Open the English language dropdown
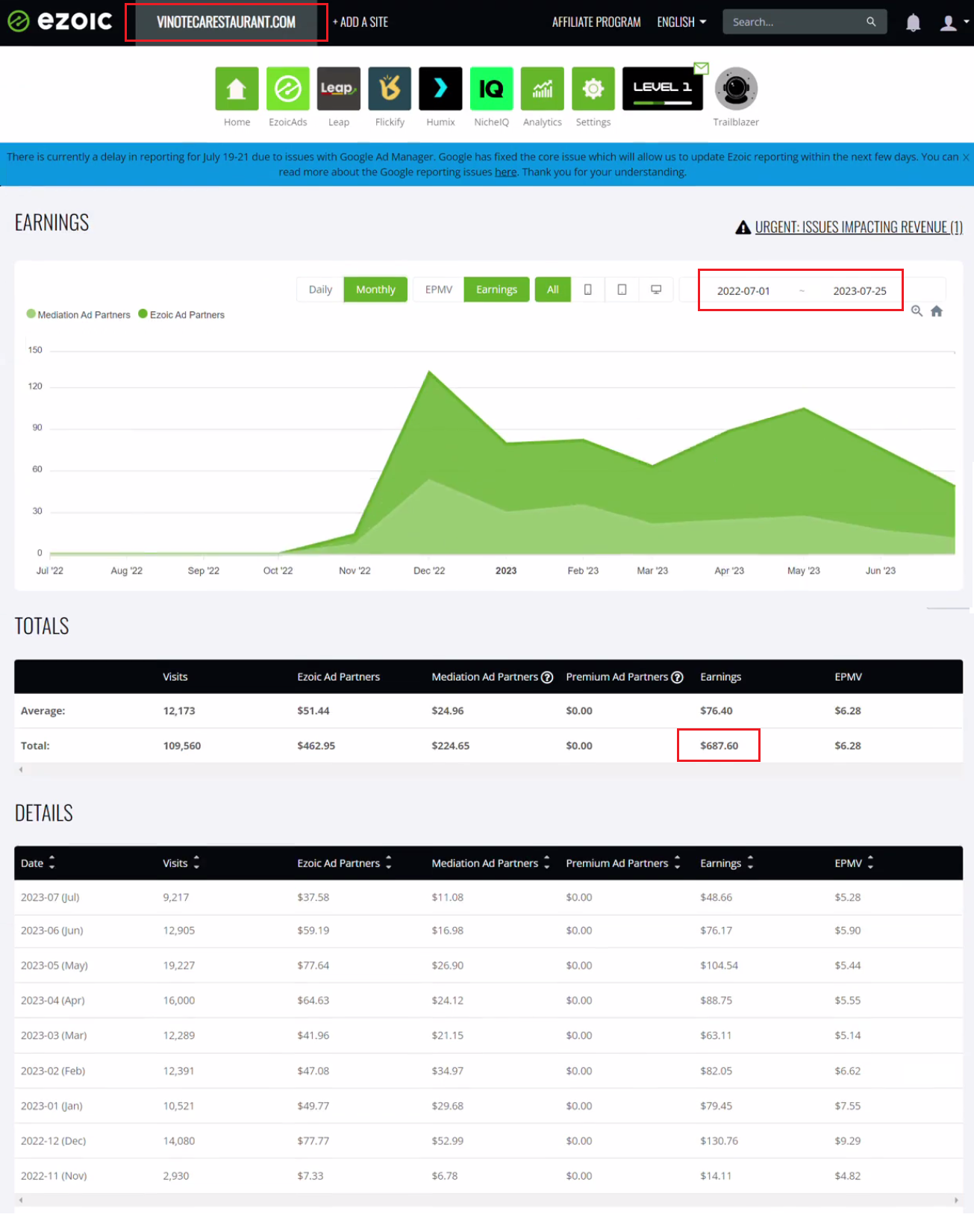 pos(681,22)
